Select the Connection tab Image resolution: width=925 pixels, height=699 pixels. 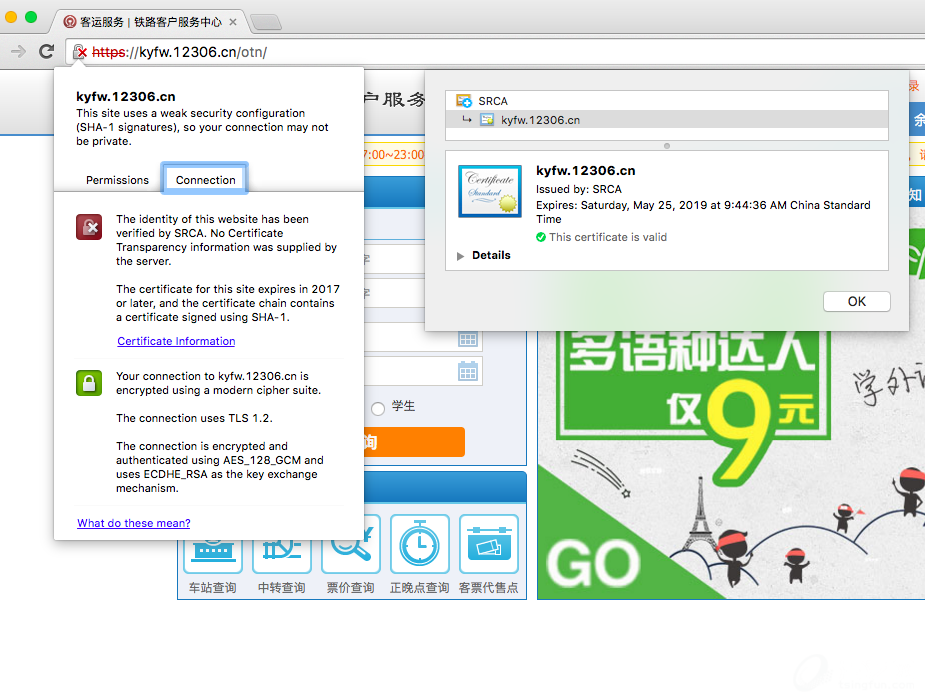[206, 180]
